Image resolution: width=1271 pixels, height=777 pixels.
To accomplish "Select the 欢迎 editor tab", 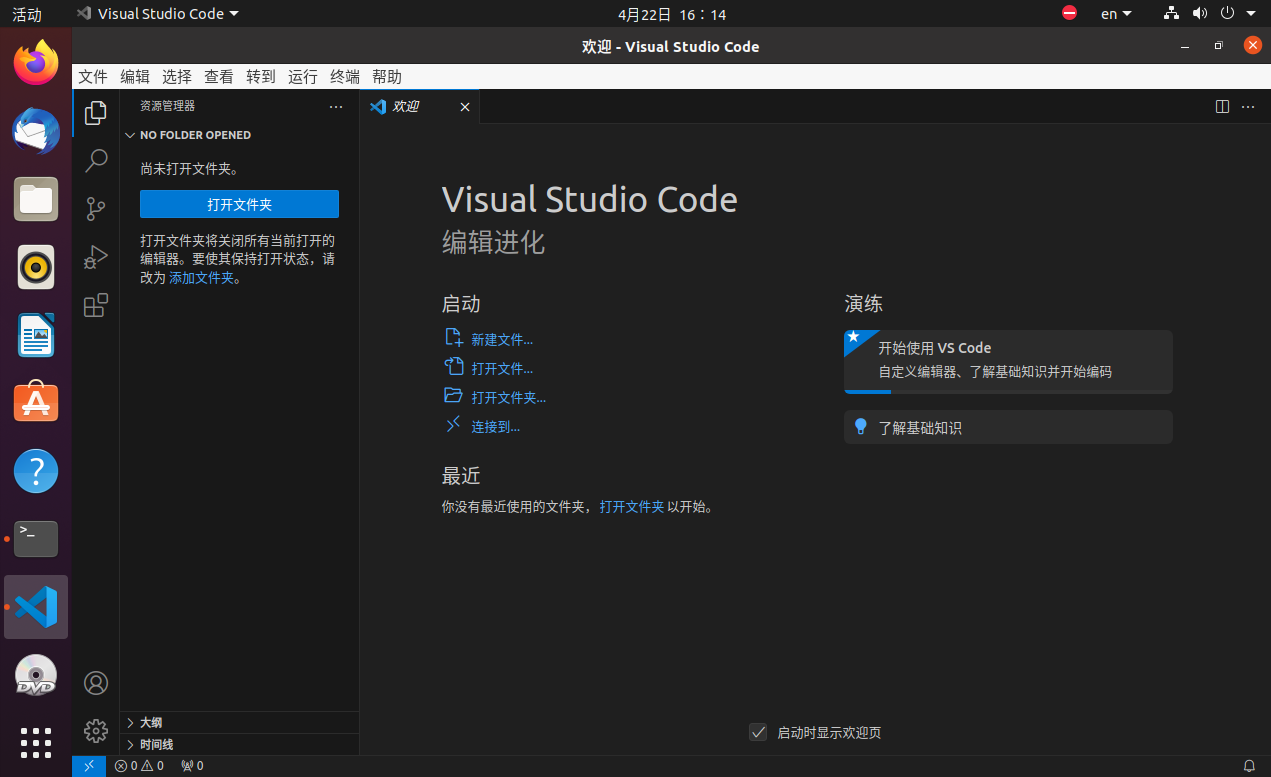I will coord(420,107).
